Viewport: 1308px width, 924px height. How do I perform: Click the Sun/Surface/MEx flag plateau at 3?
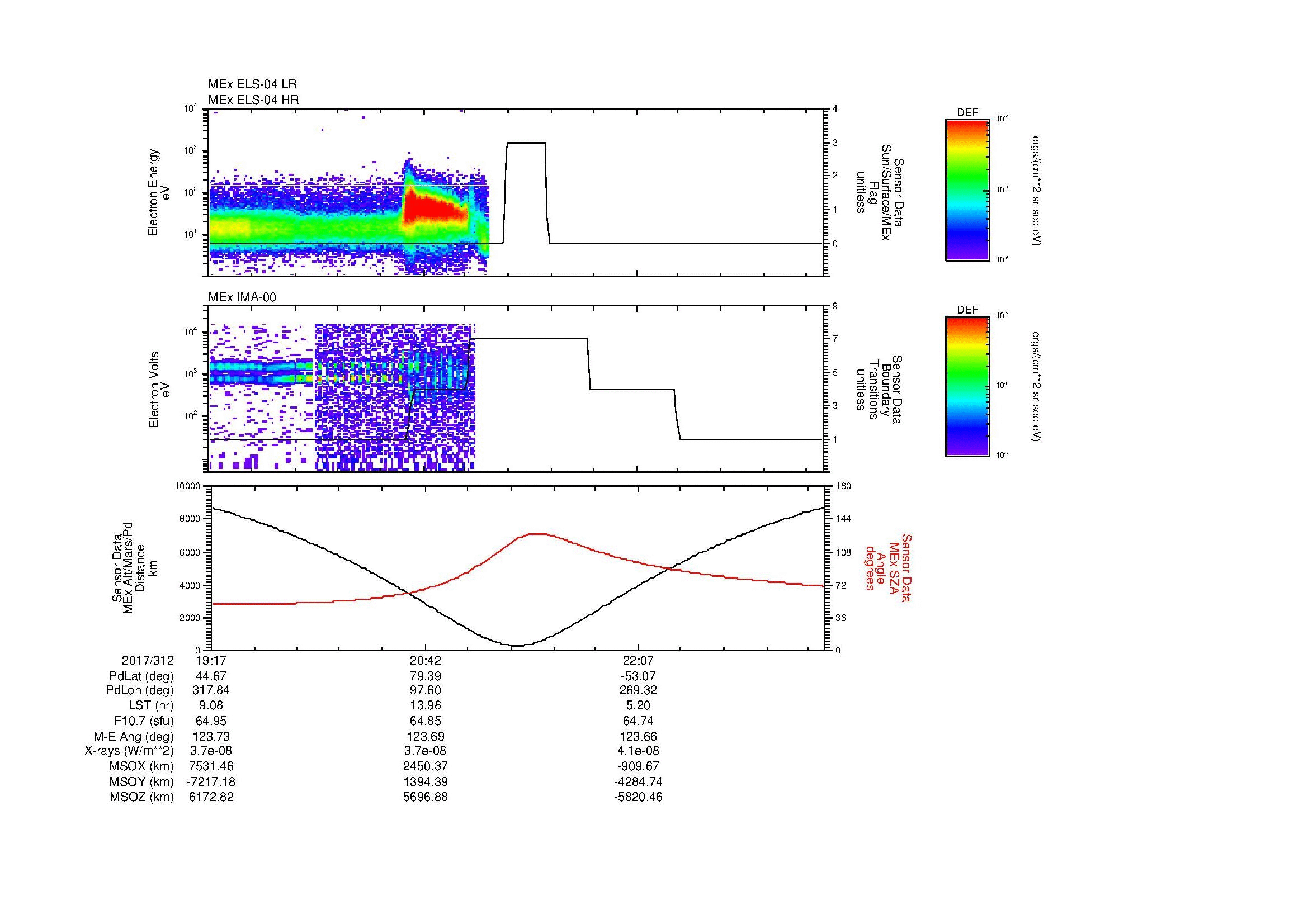click(x=526, y=143)
